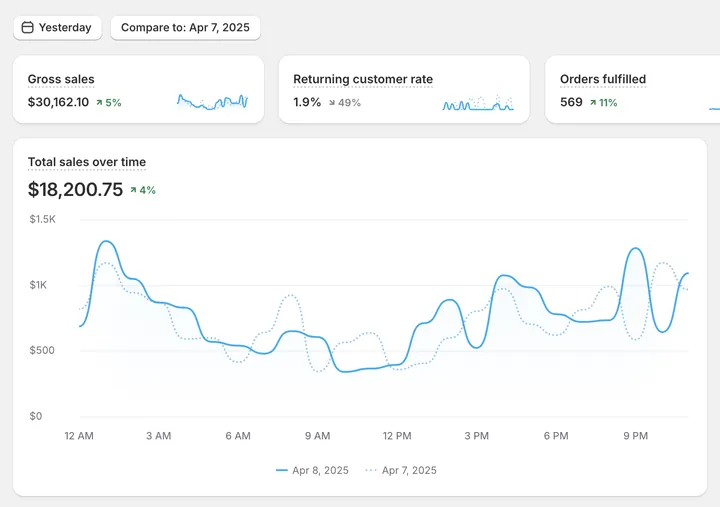Open Compare to: Apr 7, 2025 selector
The height and width of the screenshot is (507, 720).
[x=186, y=28]
